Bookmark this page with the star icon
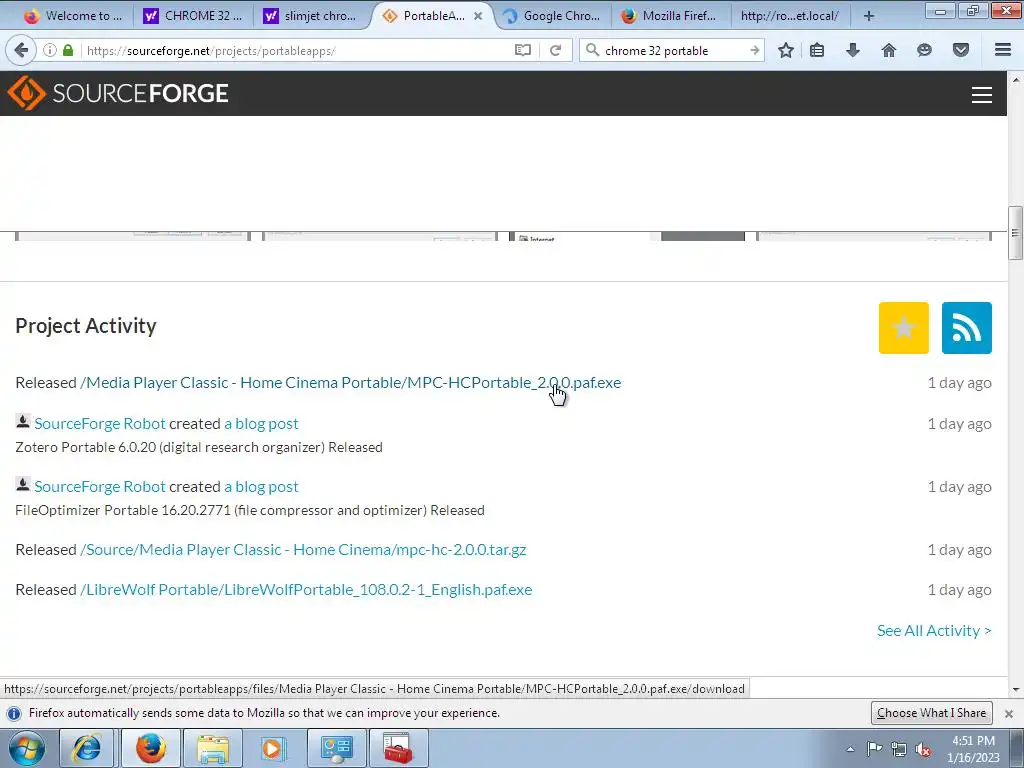Screen dimensions: 1024x768 point(786,50)
